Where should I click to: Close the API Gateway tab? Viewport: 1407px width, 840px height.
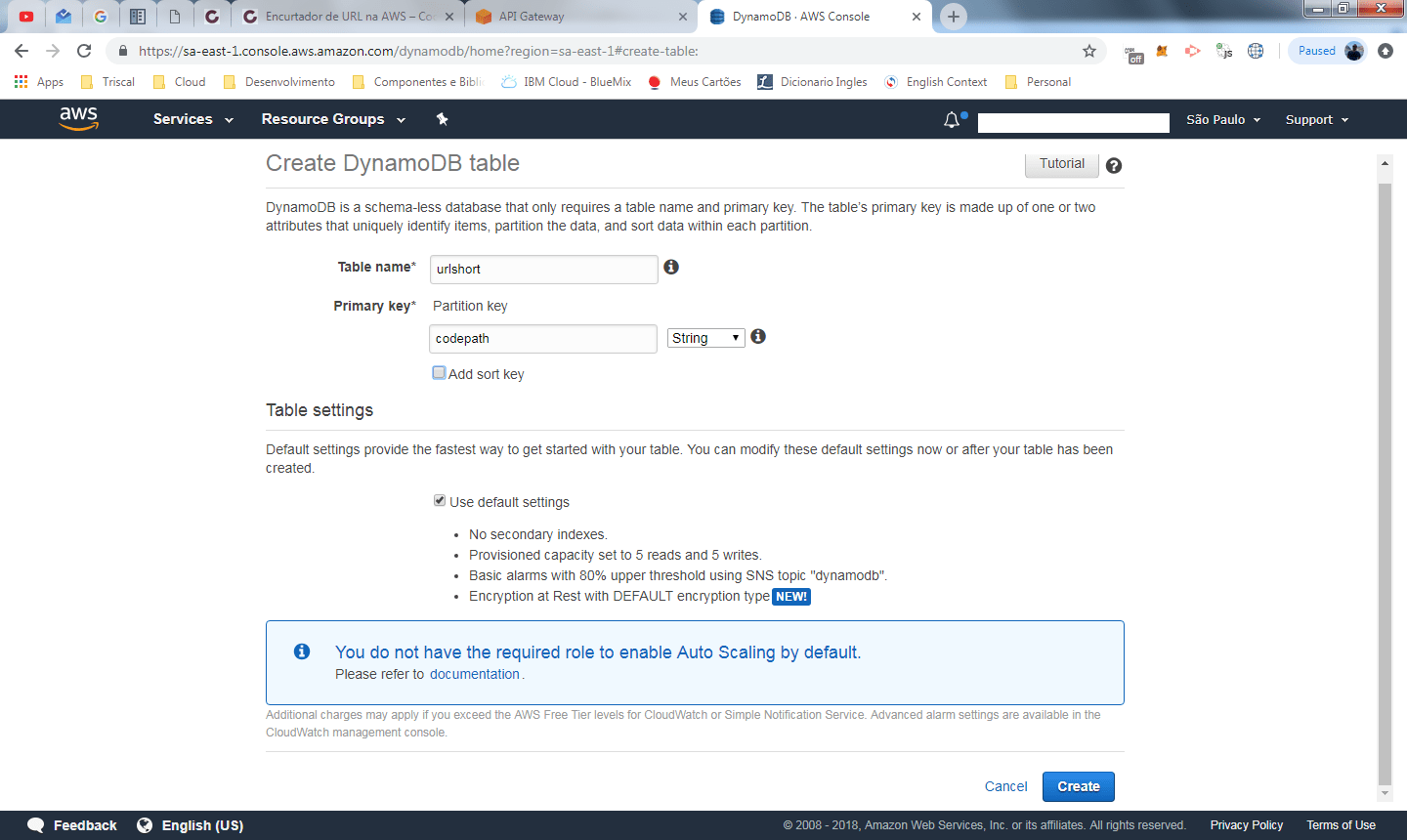682,17
